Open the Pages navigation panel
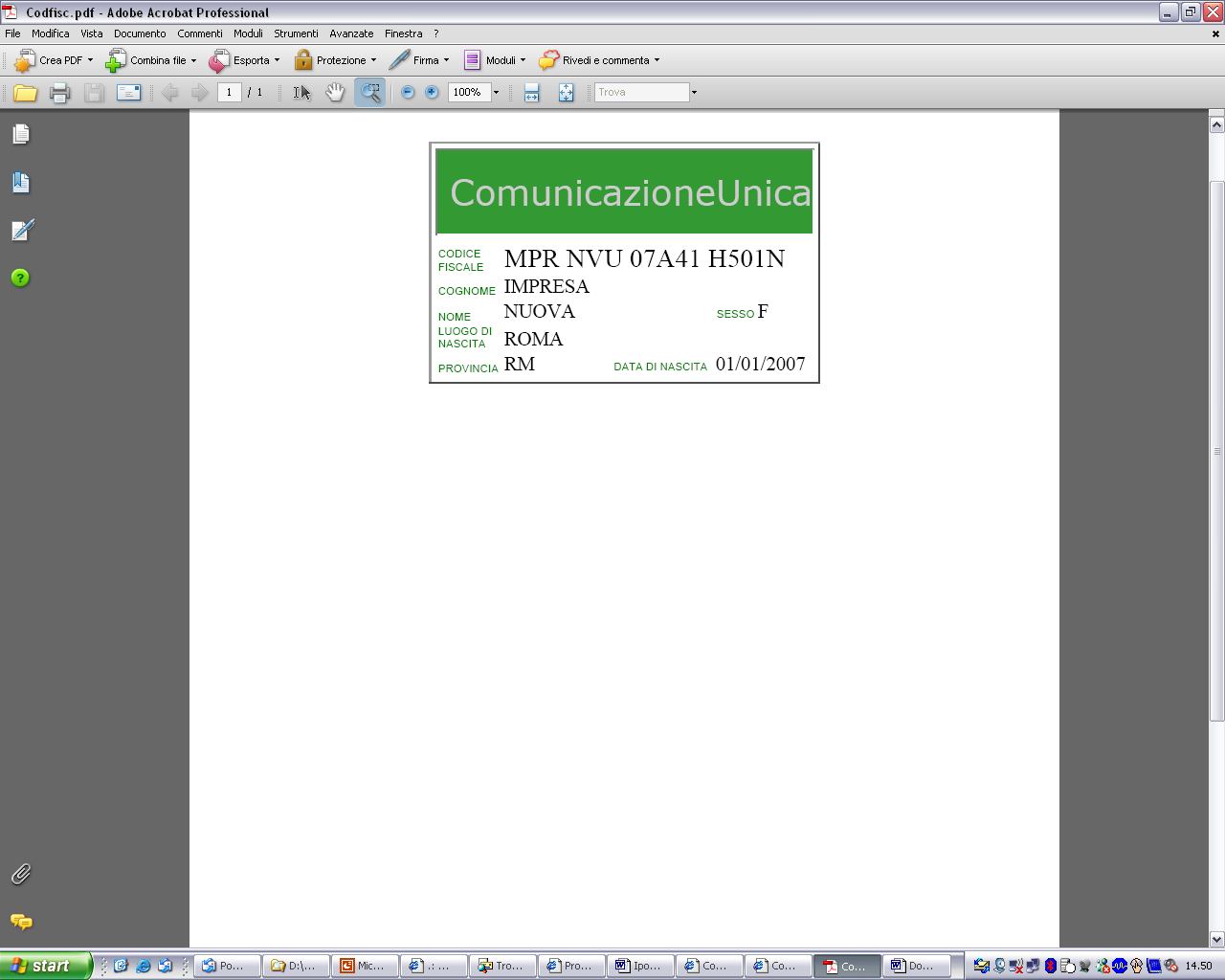Screen dimensions: 1225x980 click(x=21, y=134)
